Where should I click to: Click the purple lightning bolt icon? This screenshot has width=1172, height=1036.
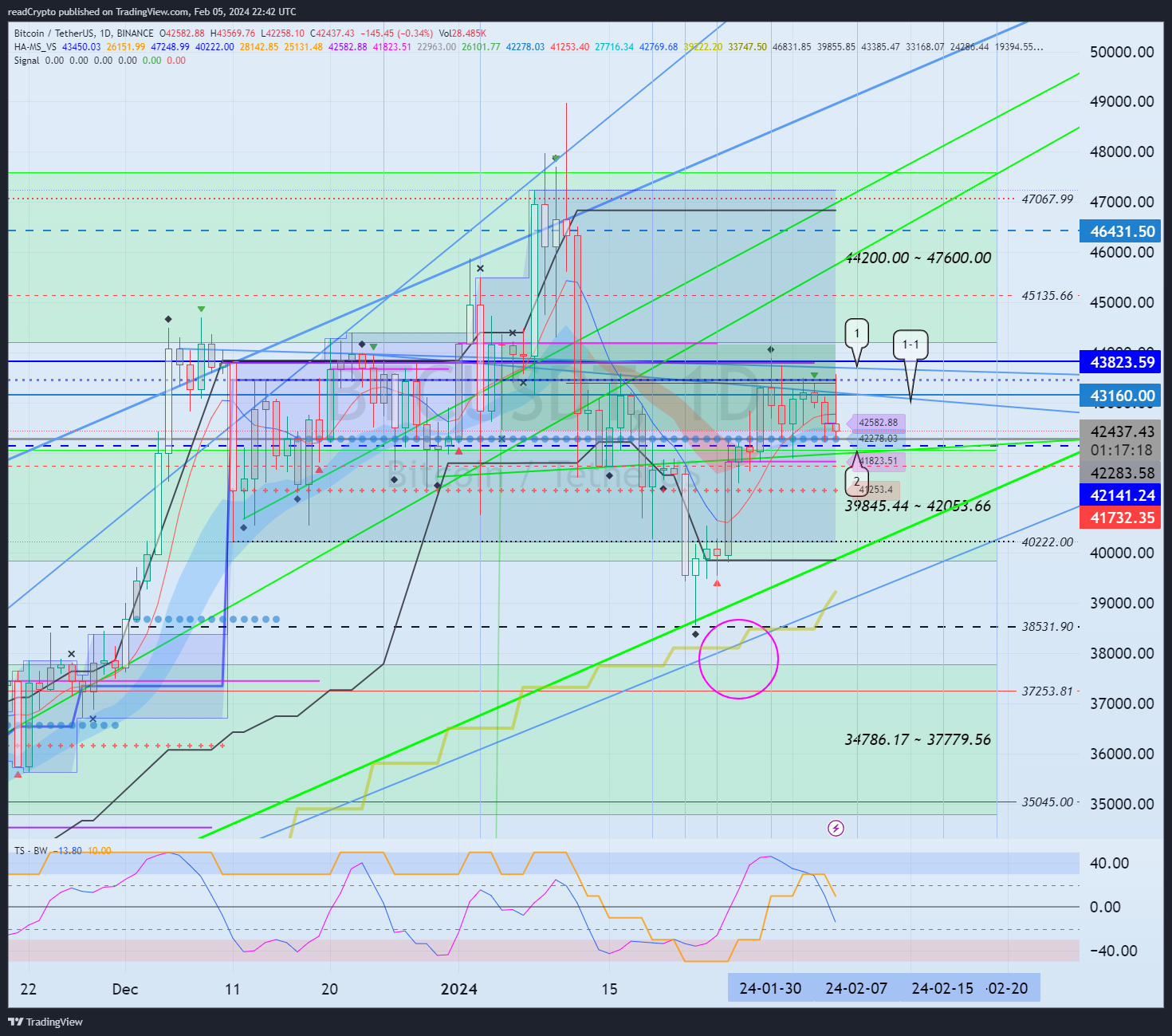click(836, 829)
